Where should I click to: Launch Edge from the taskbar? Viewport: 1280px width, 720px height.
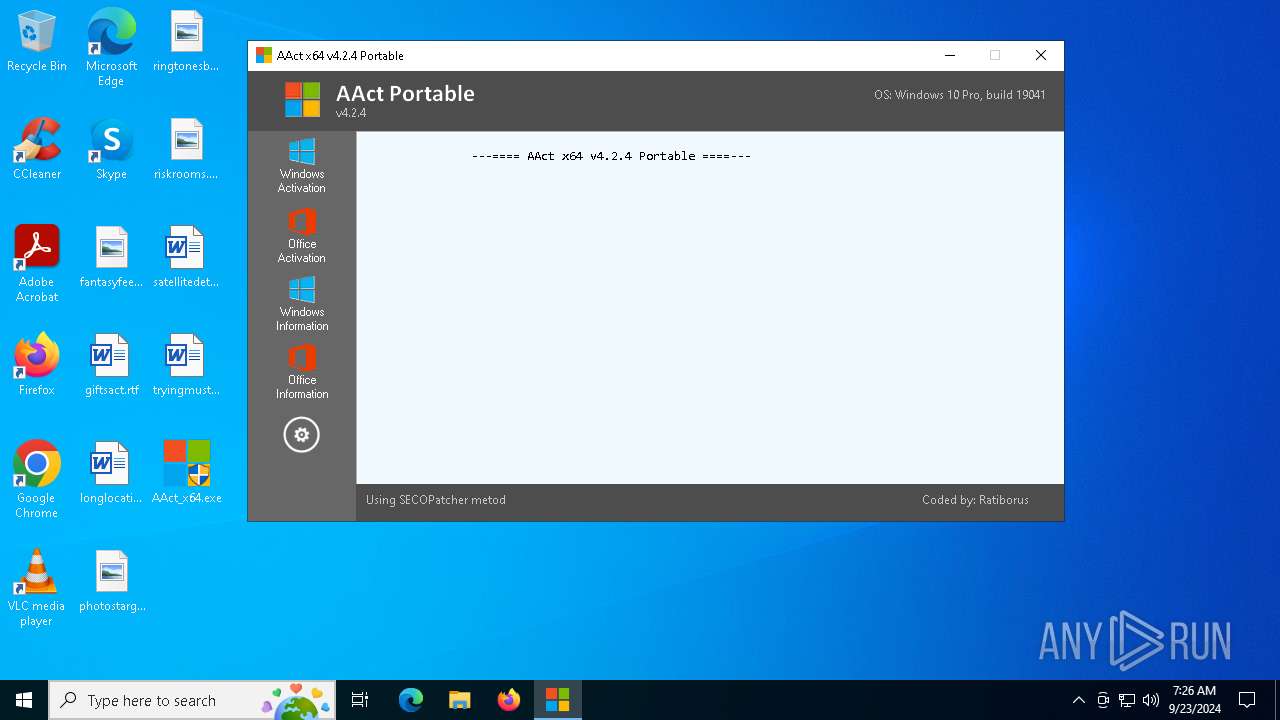[x=411, y=700]
